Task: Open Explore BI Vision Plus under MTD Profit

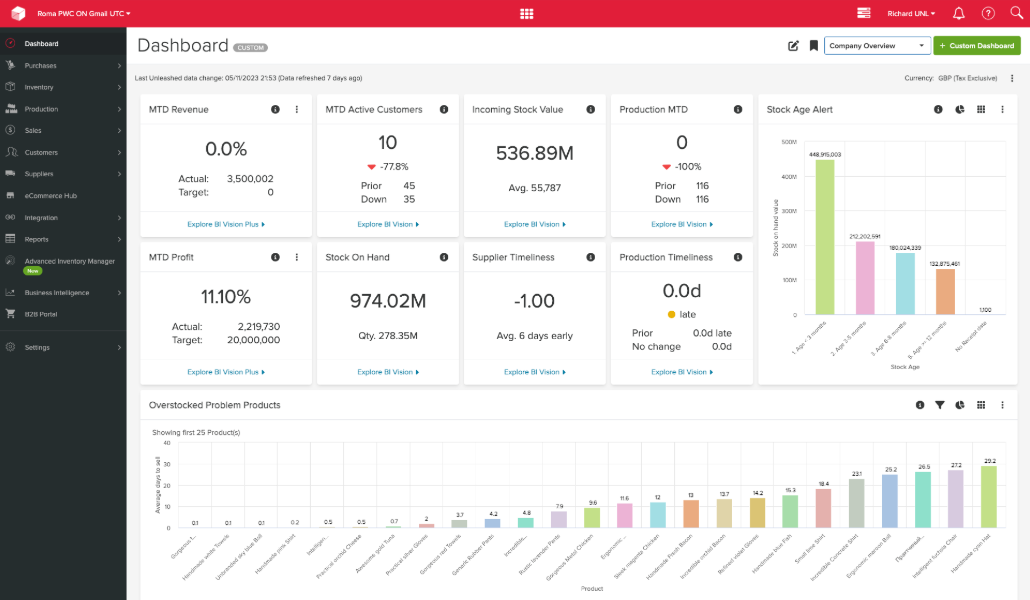Action: 225,371
